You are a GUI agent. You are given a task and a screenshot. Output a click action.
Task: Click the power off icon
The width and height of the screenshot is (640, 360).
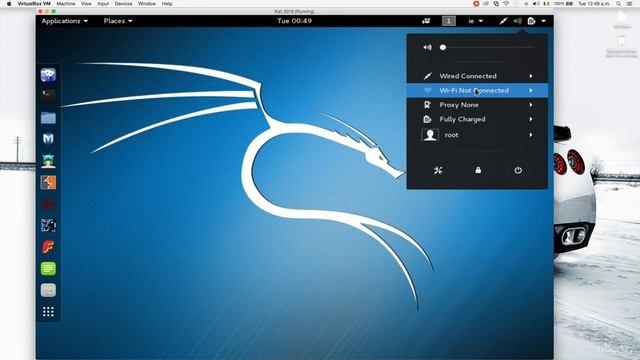click(518, 170)
